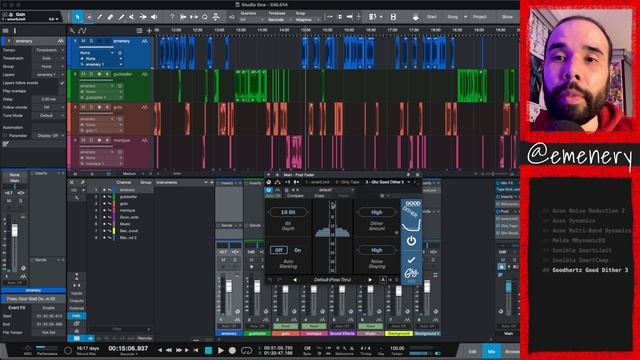The width and height of the screenshot is (640, 360).
Task: Open the Mix view tab
Action: tap(491, 351)
